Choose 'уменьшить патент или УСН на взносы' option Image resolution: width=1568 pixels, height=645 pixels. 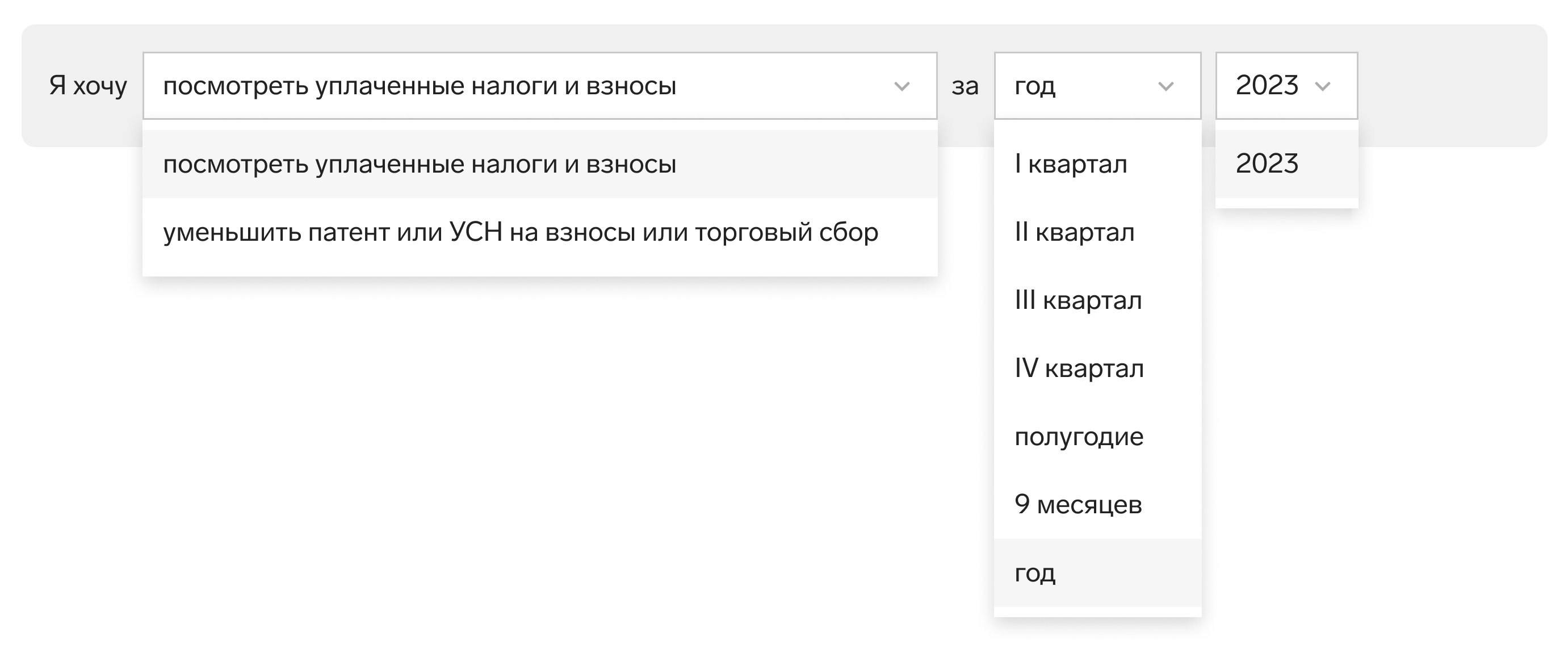539,232
